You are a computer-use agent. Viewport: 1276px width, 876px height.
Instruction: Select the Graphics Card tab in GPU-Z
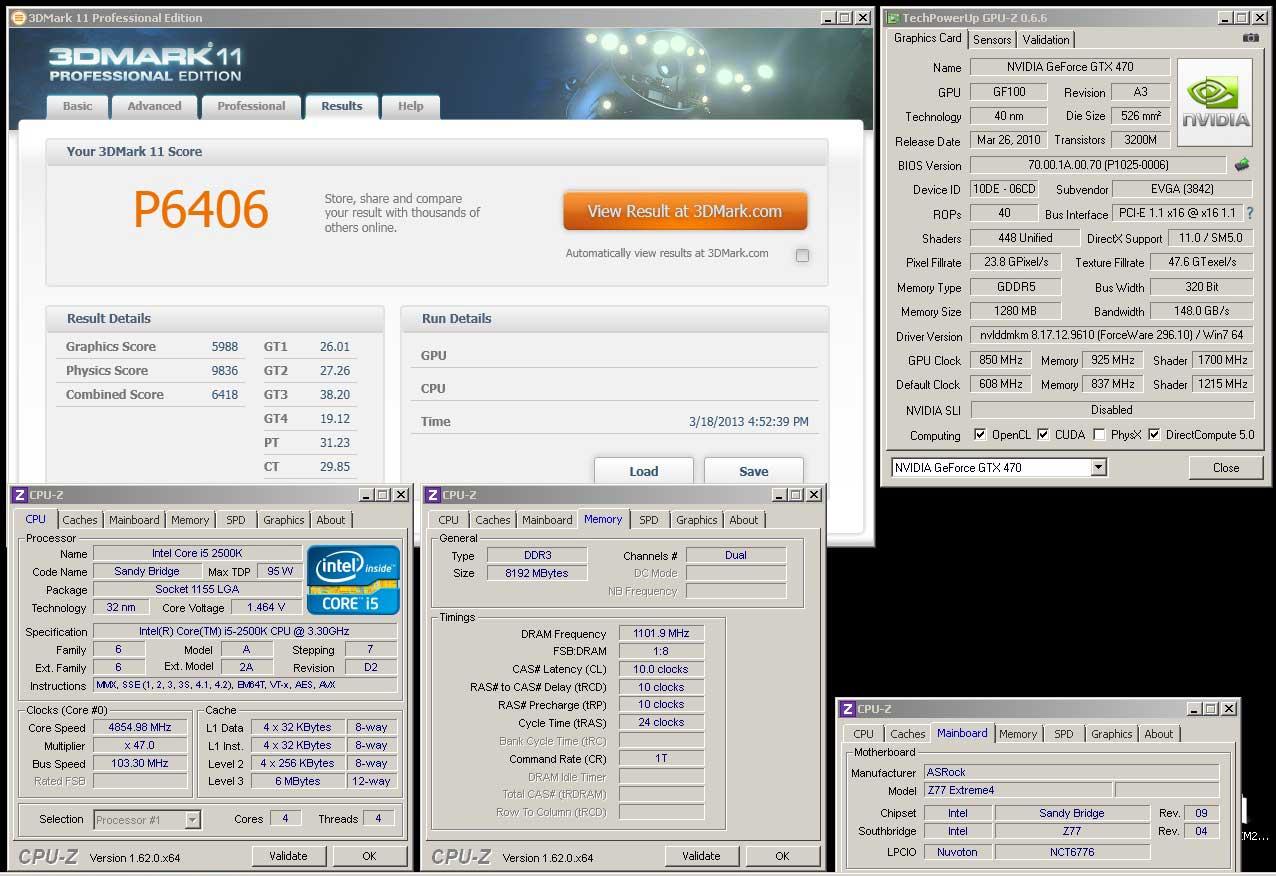coord(927,38)
